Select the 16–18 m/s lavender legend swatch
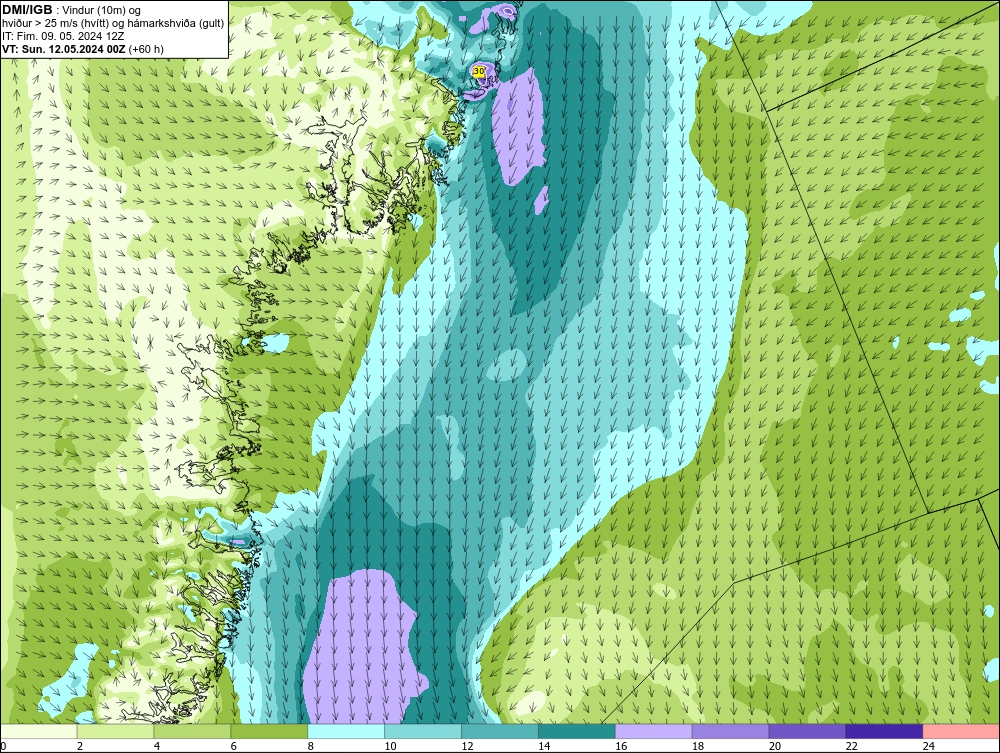This screenshot has width=1000, height=753. [x=654, y=731]
